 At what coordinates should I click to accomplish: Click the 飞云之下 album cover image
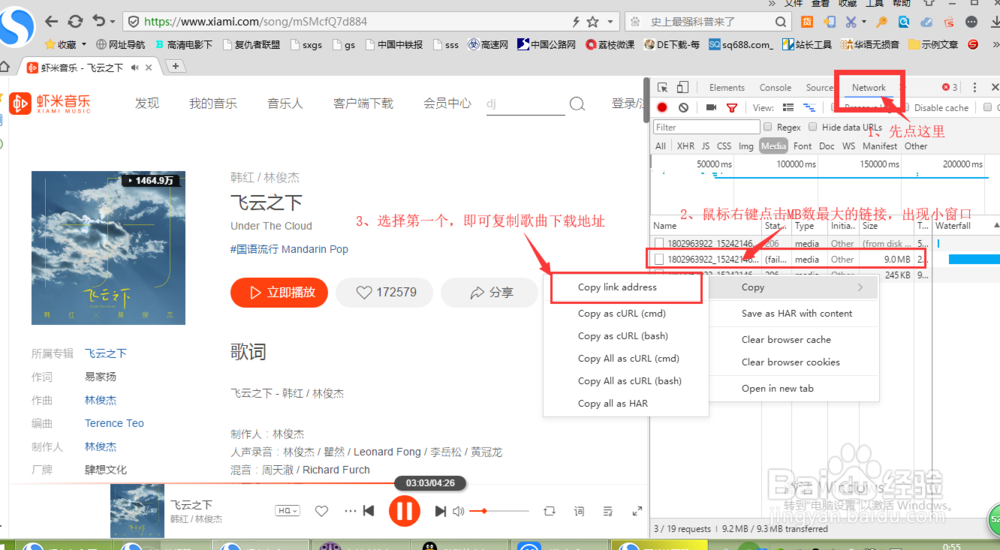(x=108, y=248)
